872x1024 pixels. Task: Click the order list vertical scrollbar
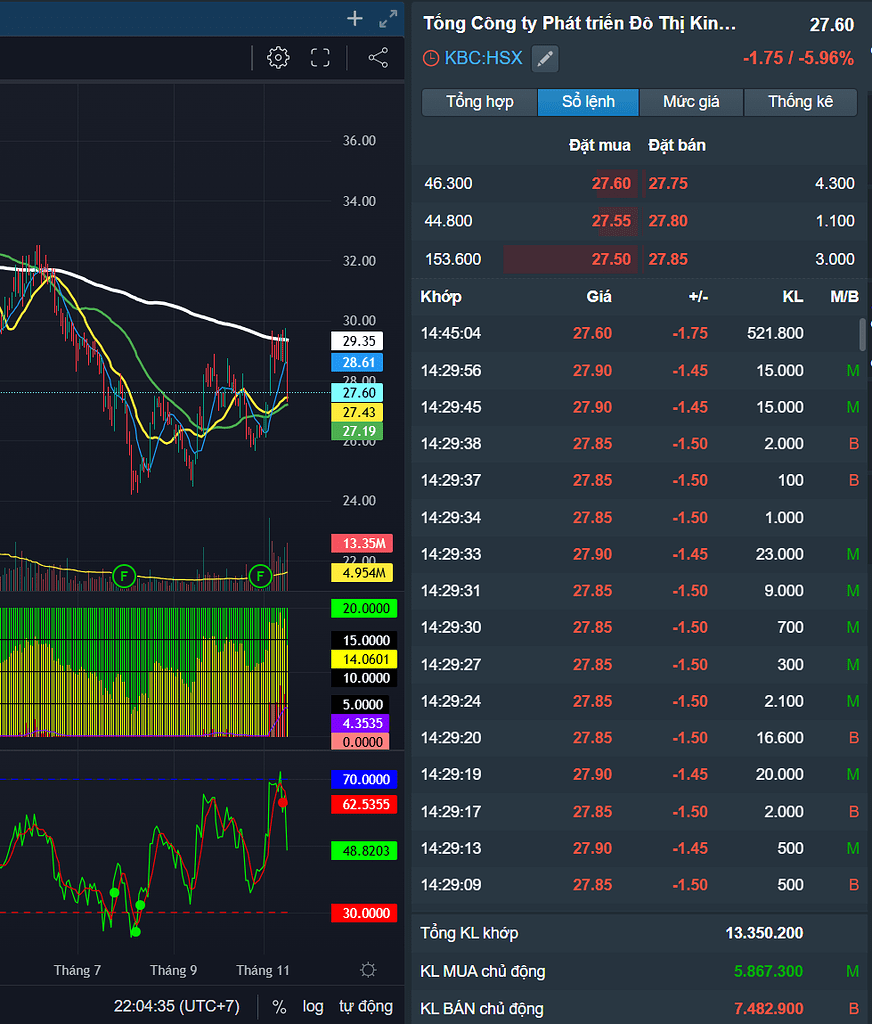tap(863, 335)
